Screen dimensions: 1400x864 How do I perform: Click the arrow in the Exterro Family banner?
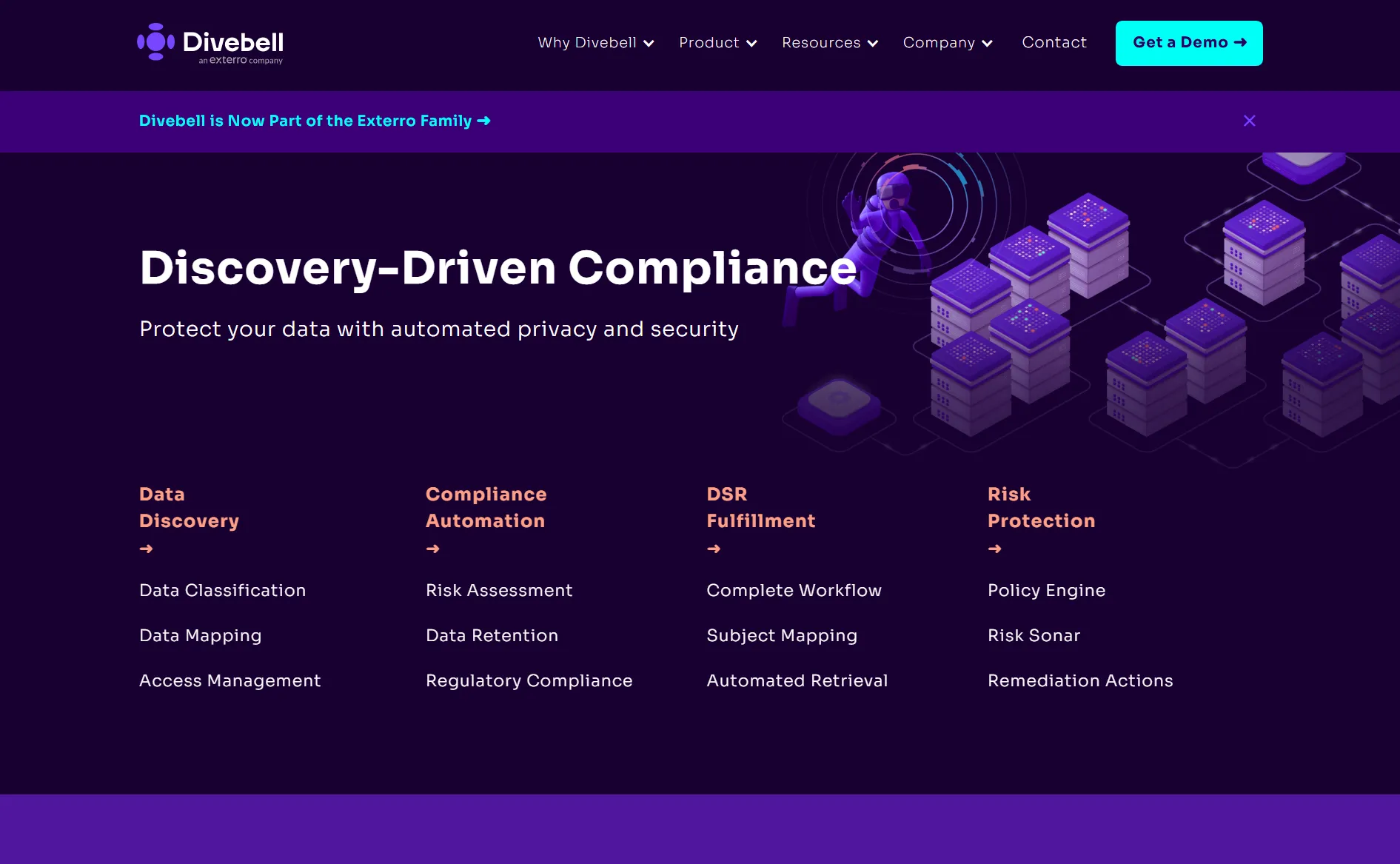(483, 121)
